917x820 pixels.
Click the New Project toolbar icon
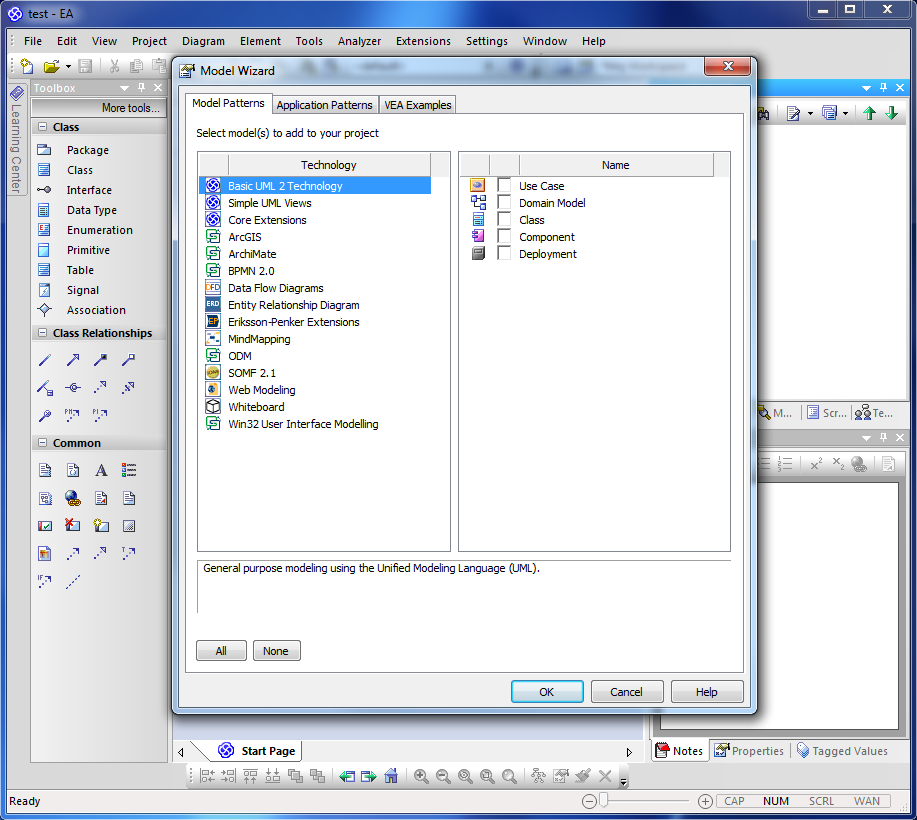(26, 66)
